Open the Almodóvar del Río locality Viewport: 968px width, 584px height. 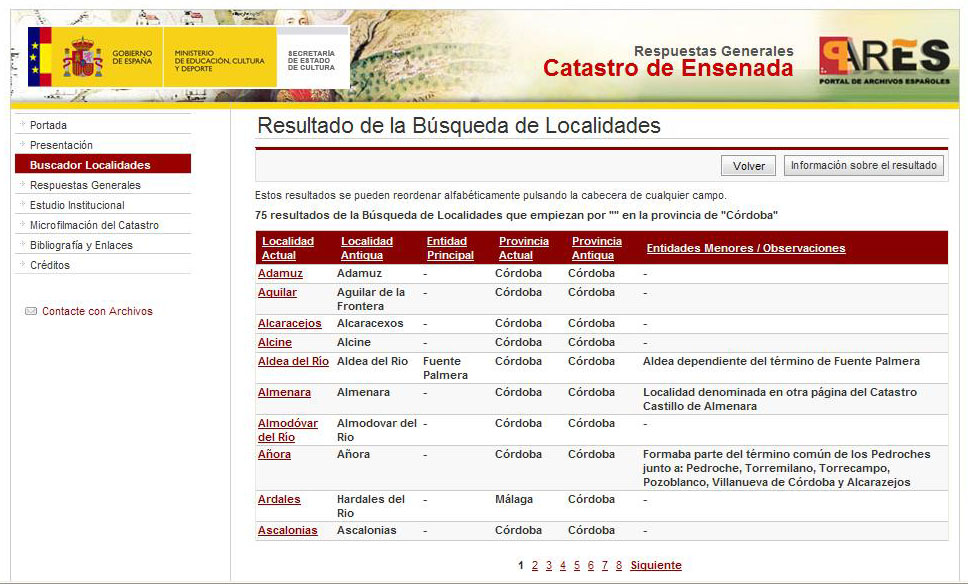click(287, 430)
